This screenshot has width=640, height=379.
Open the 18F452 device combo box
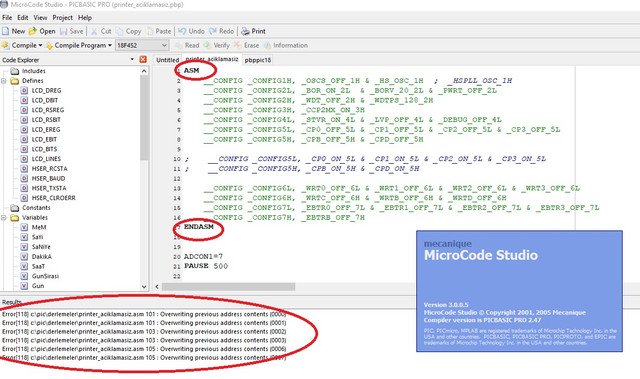pos(142,45)
